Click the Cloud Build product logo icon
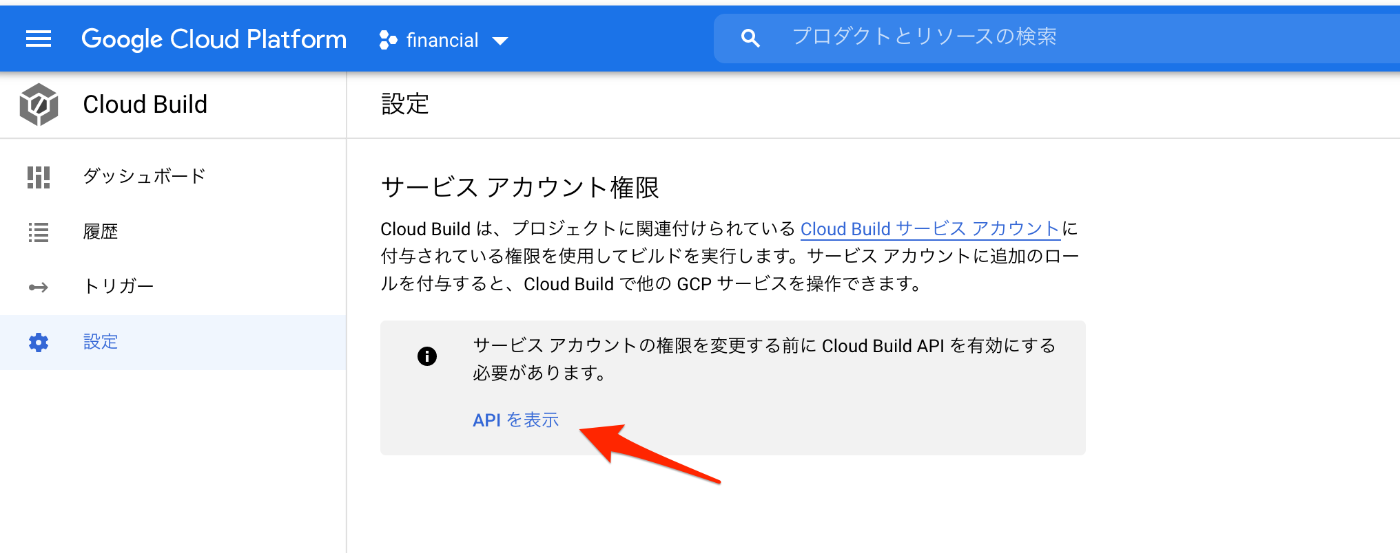This screenshot has height=553, width=1400. pyautogui.click(x=39, y=104)
